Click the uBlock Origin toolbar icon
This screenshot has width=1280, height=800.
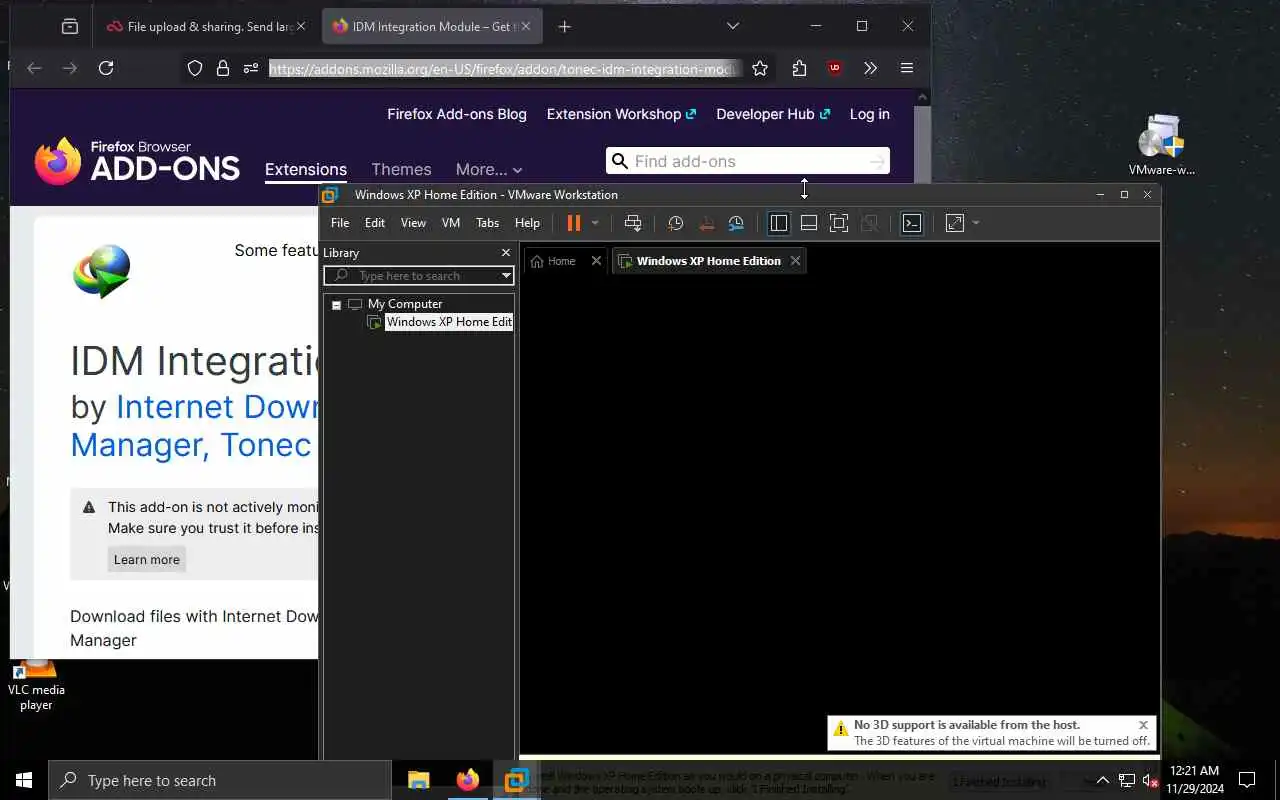click(x=834, y=68)
